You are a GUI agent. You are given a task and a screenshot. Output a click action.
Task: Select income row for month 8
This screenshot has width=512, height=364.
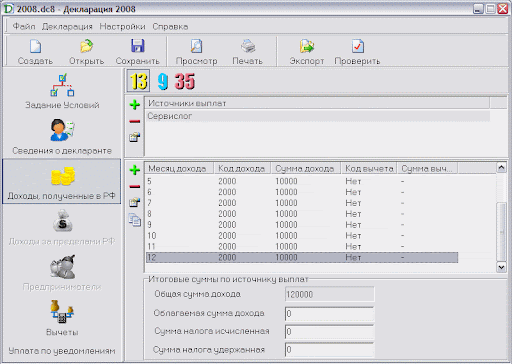(x=302, y=214)
